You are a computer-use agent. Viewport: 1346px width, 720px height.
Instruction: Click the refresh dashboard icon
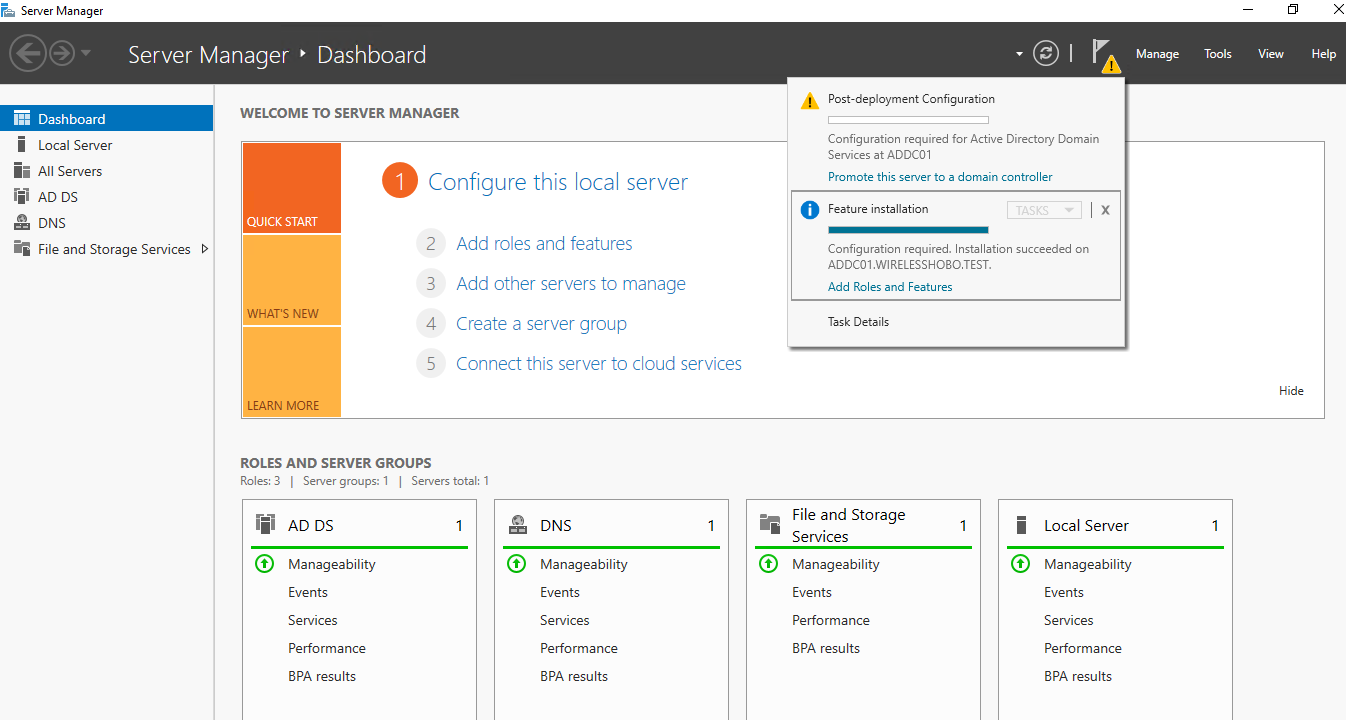[x=1046, y=54]
